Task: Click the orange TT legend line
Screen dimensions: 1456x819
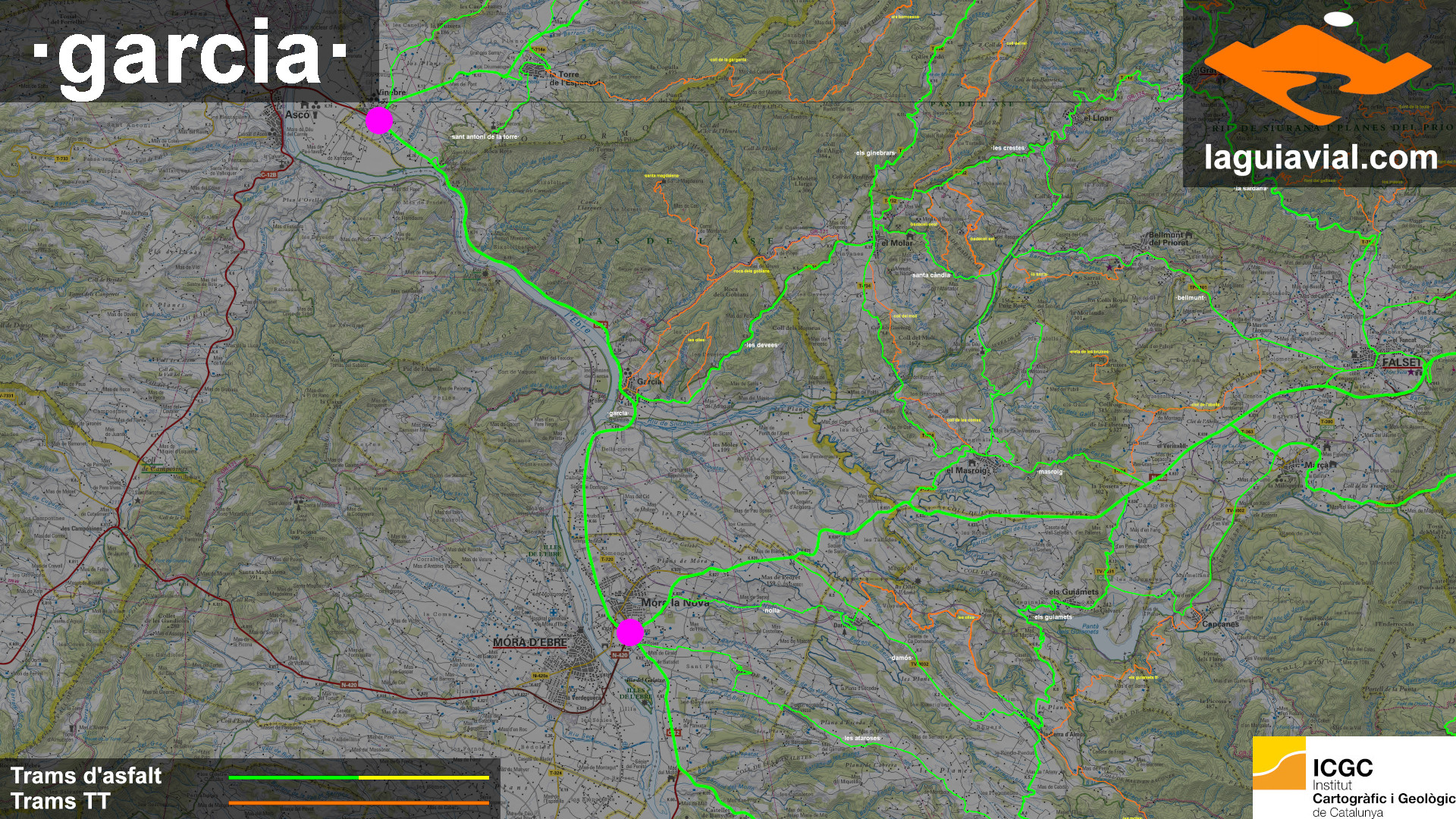Action: tap(359, 802)
